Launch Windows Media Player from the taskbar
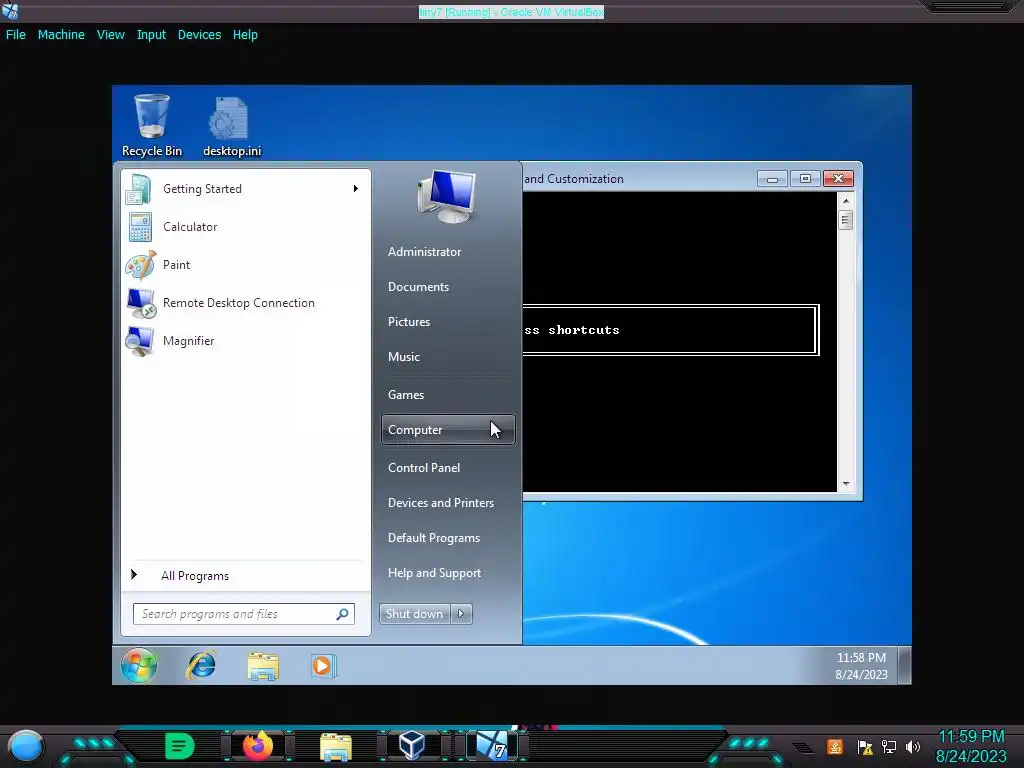 pyautogui.click(x=323, y=665)
